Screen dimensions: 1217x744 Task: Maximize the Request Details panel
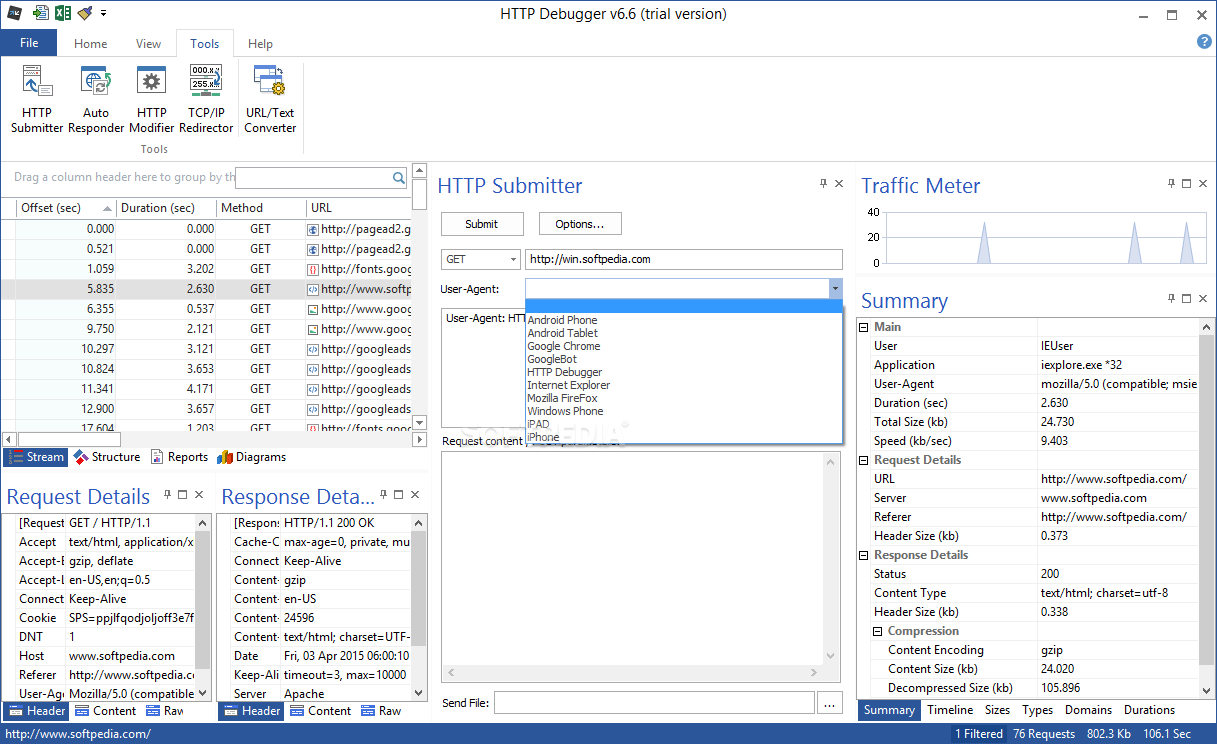pyautogui.click(x=183, y=494)
